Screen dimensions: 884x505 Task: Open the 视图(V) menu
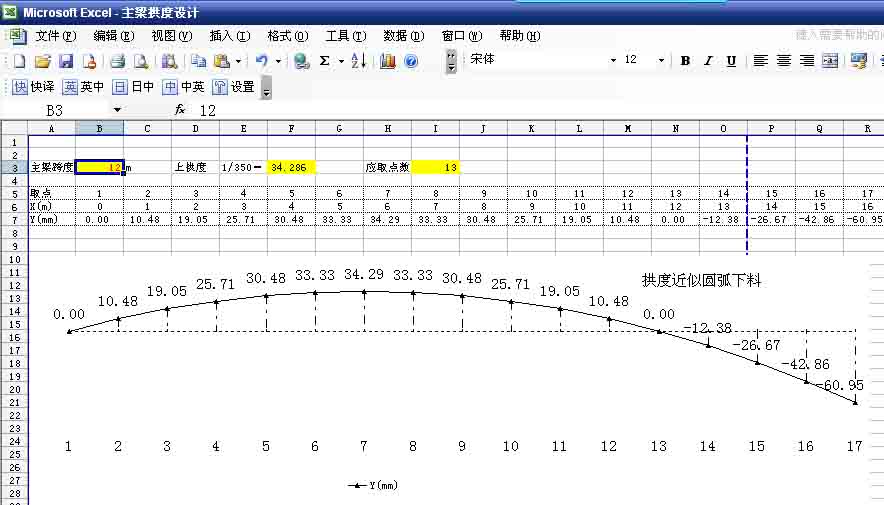pos(172,36)
